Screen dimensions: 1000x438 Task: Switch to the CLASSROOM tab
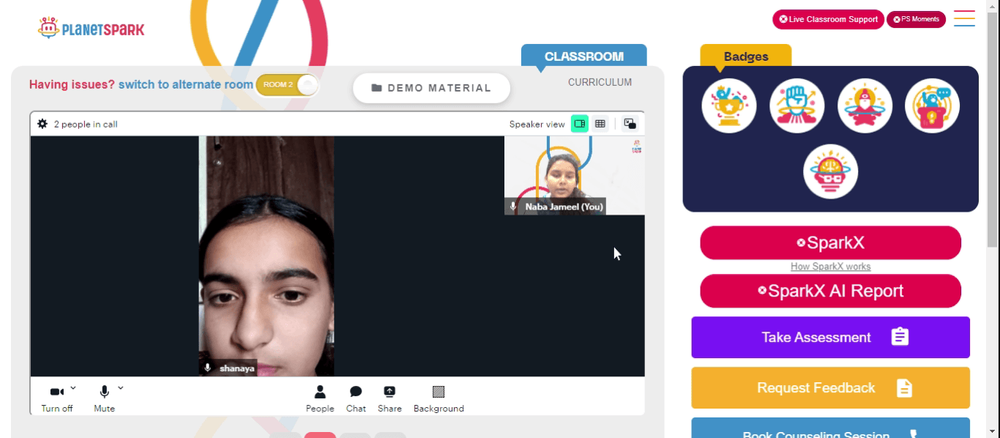[x=584, y=55]
